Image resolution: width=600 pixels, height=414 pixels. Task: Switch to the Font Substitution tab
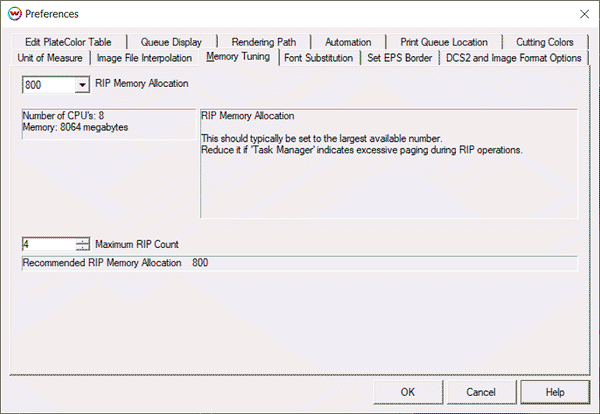pos(318,58)
